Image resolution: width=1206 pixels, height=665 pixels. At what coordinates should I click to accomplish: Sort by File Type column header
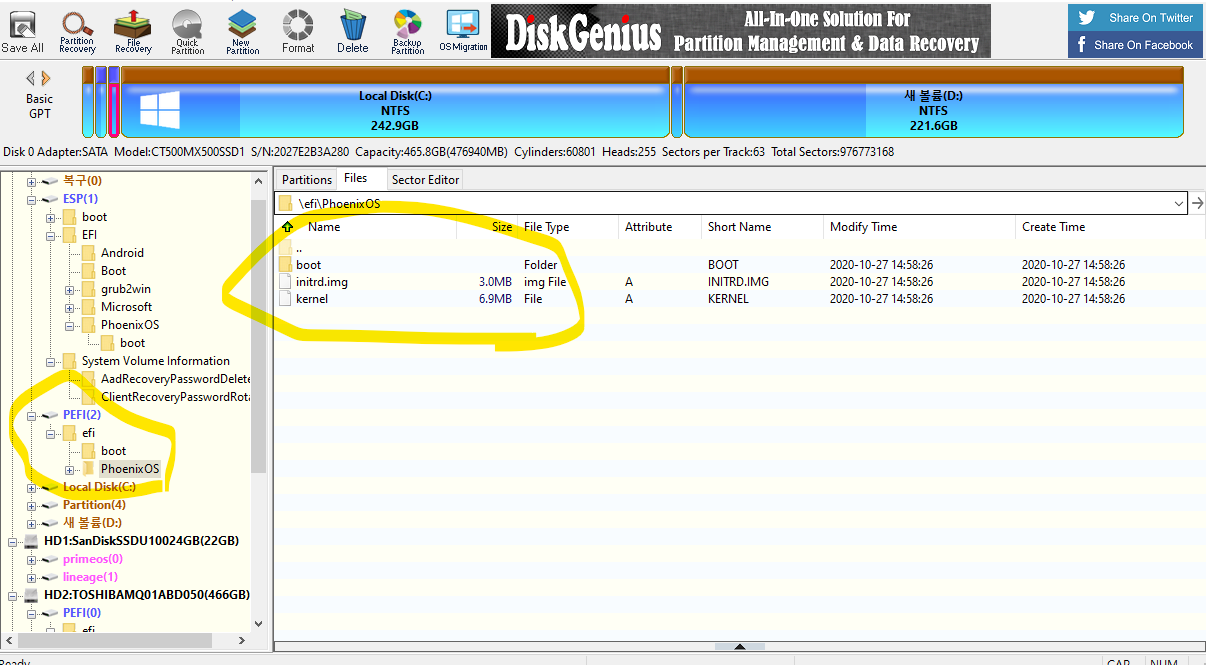coord(568,227)
